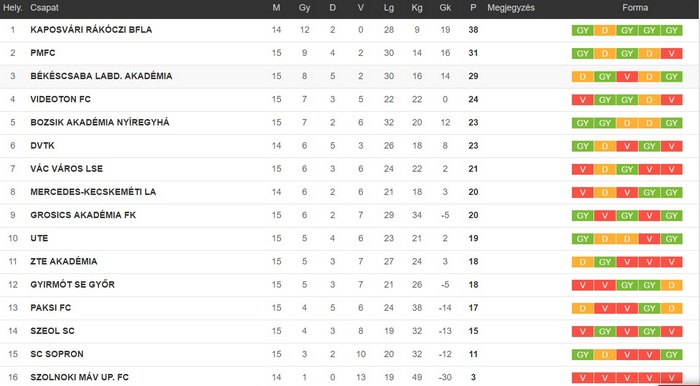Open the GYIRMÓT SE GYŐR team page
This screenshot has height=386, width=700.
pyautogui.click(x=72, y=285)
